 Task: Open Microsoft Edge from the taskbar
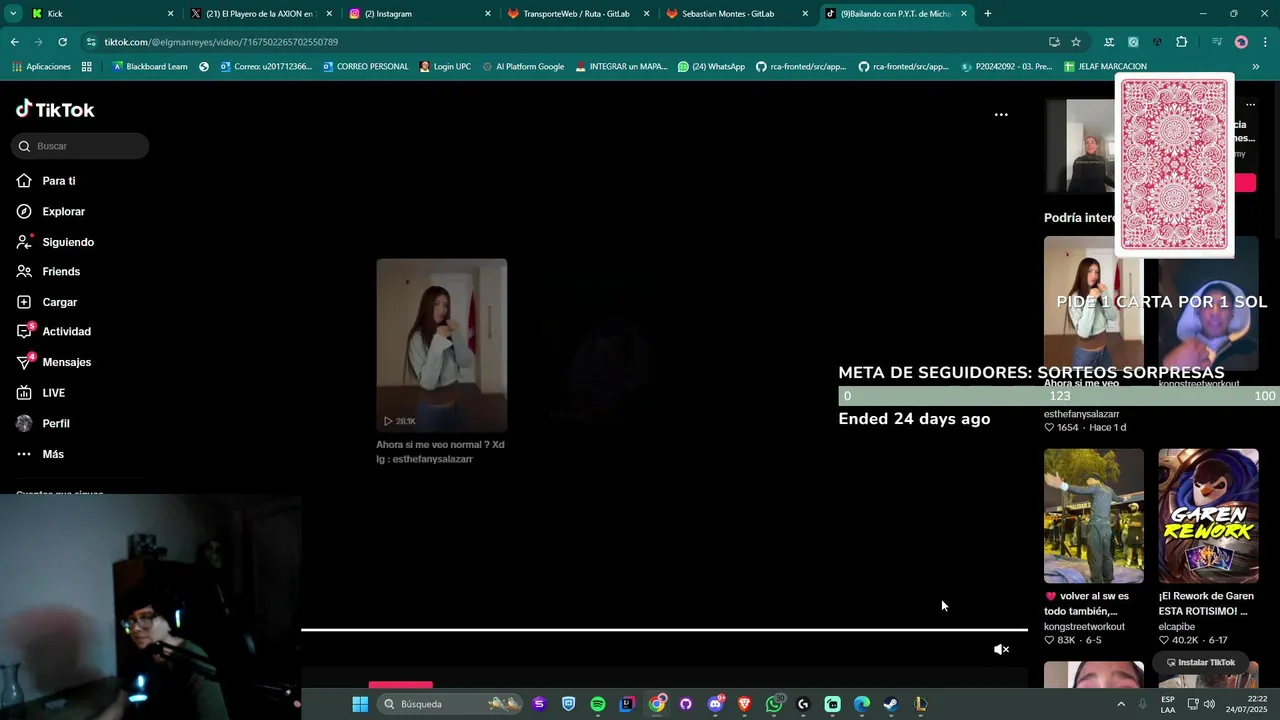tap(862, 704)
